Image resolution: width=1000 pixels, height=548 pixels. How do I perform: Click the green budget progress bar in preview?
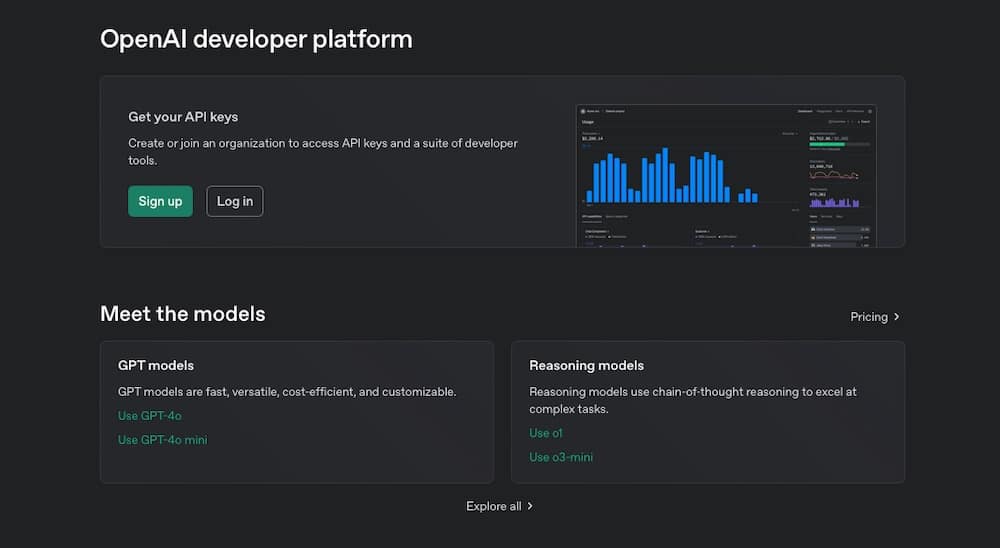827,144
